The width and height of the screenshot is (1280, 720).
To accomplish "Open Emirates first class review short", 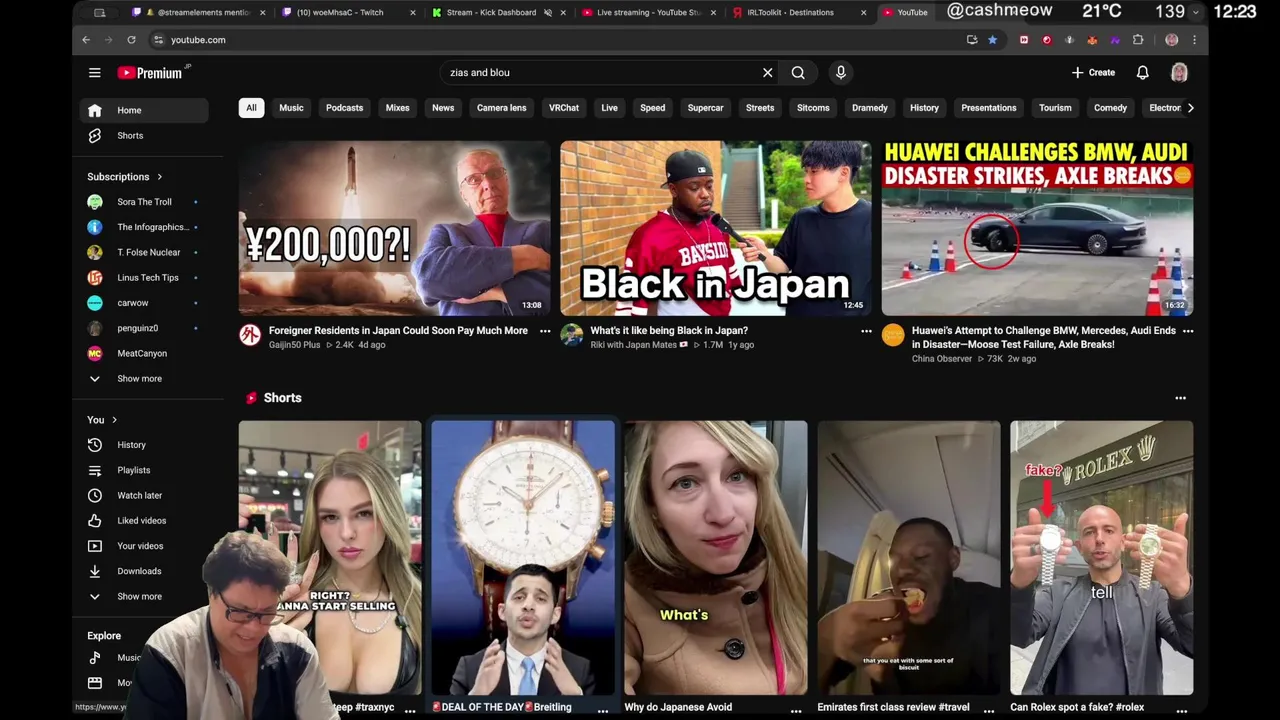I will point(908,557).
